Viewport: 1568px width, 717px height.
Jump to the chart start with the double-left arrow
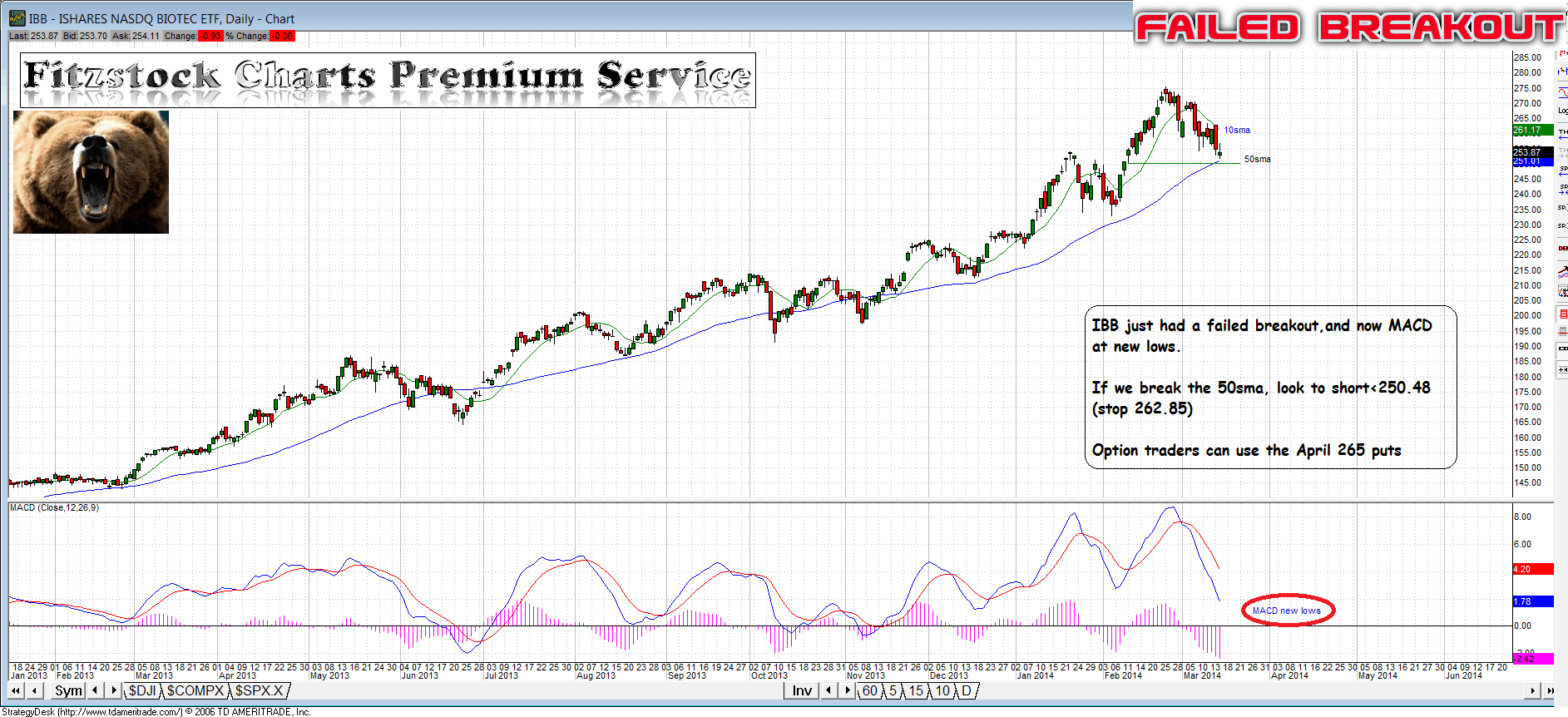(16, 690)
